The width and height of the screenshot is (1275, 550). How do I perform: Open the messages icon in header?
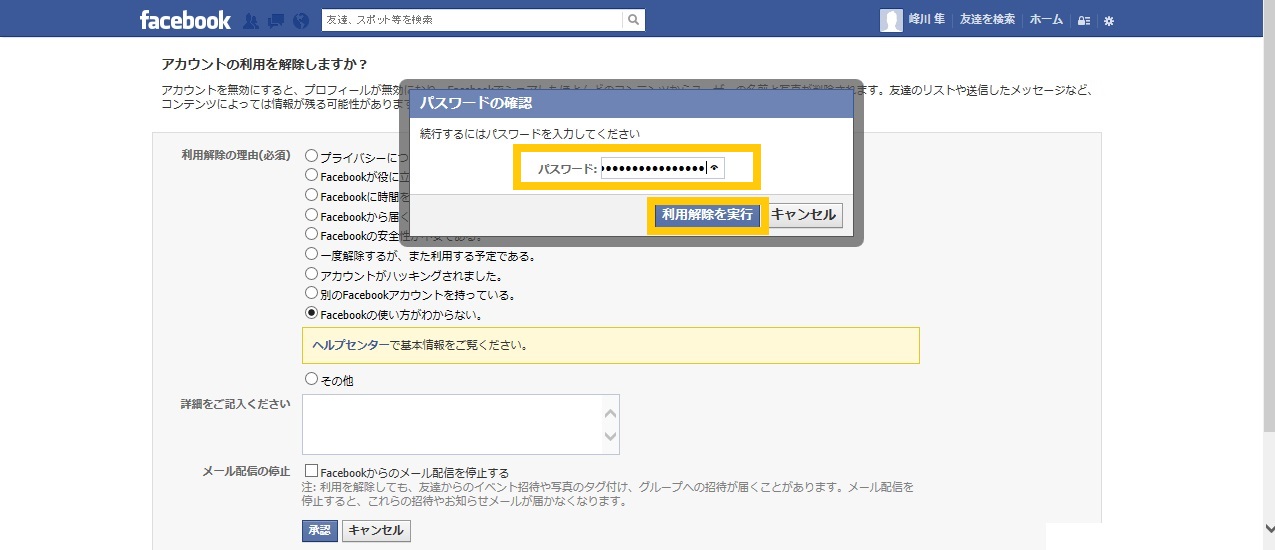[276, 20]
